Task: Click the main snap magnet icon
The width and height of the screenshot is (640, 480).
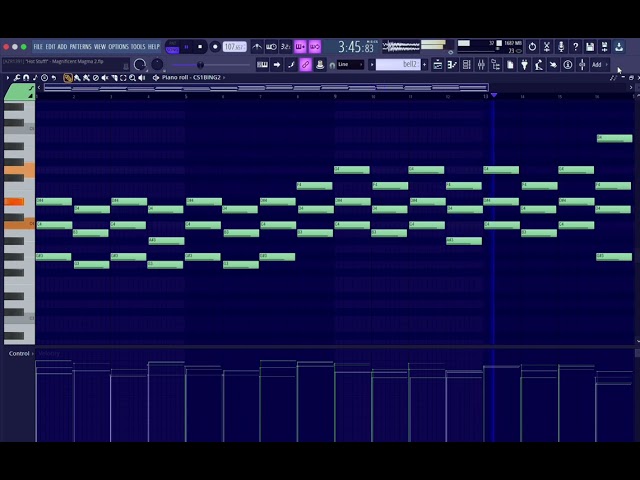Action: coord(332,65)
